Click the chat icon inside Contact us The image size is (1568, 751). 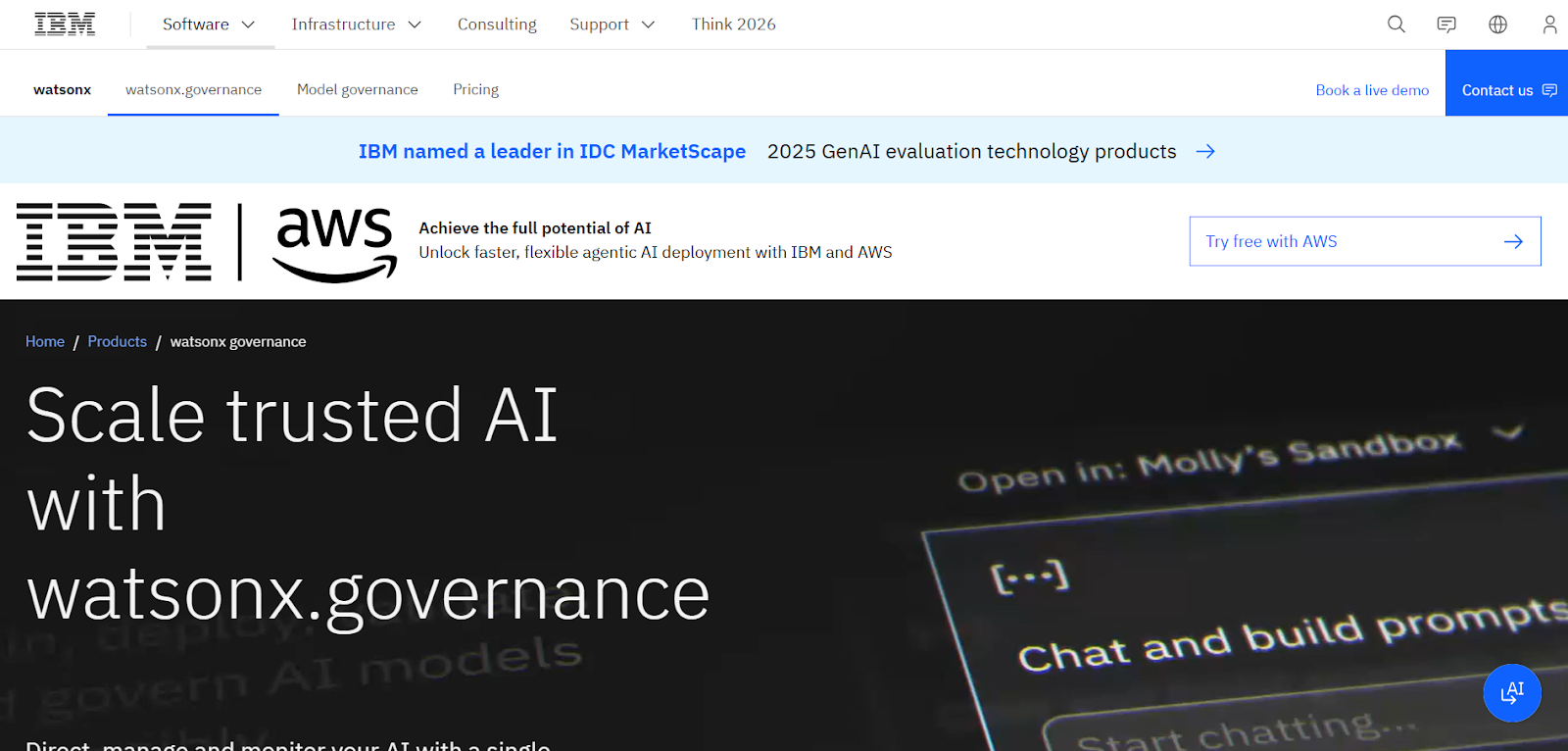[1549, 90]
